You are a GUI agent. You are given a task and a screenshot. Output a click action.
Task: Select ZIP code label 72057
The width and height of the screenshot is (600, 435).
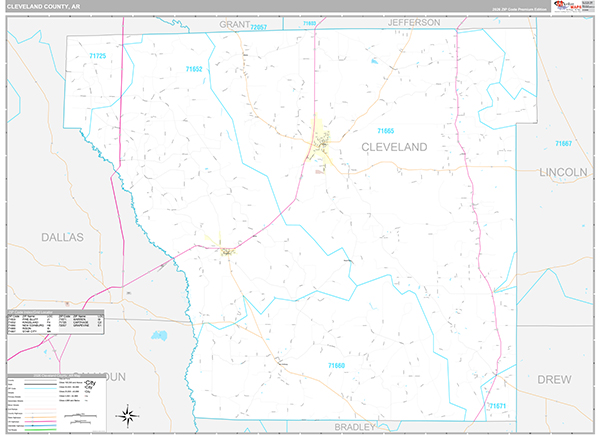pyautogui.click(x=259, y=27)
